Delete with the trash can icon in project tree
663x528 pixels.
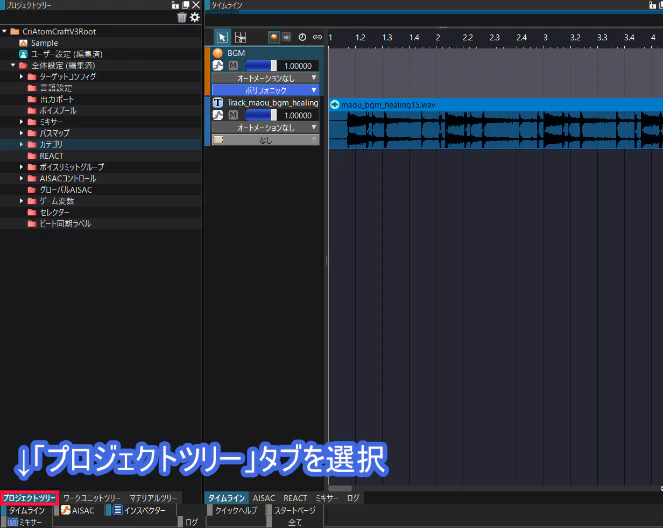(x=181, y=17)
